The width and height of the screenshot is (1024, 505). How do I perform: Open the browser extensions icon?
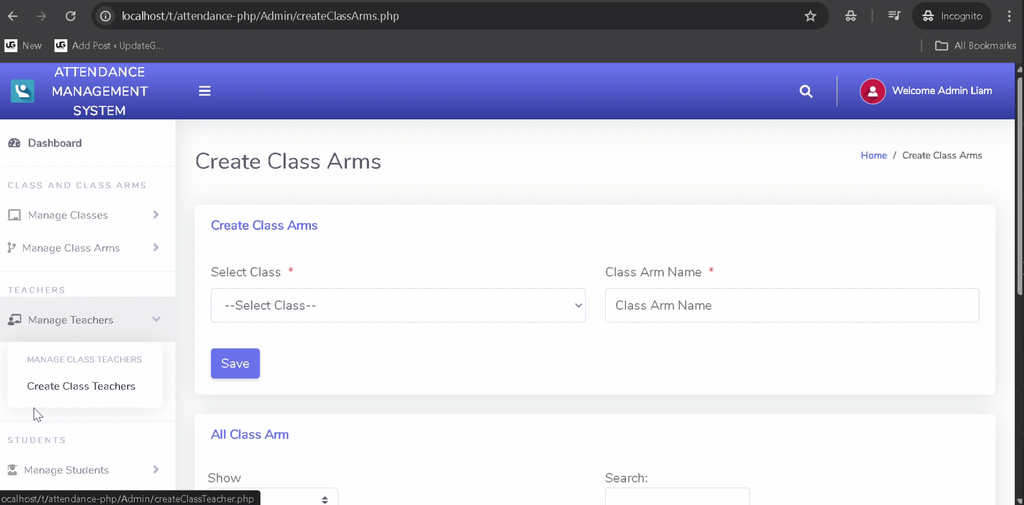point(850,16)
